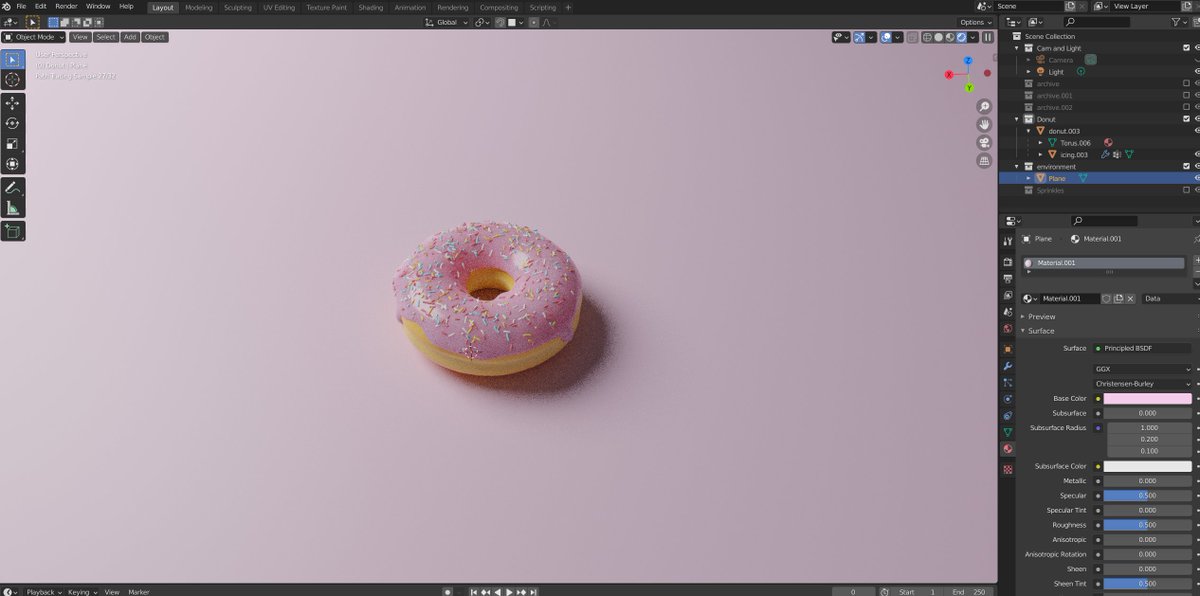
Task: Select the icing.003 object in outliner
Action: [1066, 155]
